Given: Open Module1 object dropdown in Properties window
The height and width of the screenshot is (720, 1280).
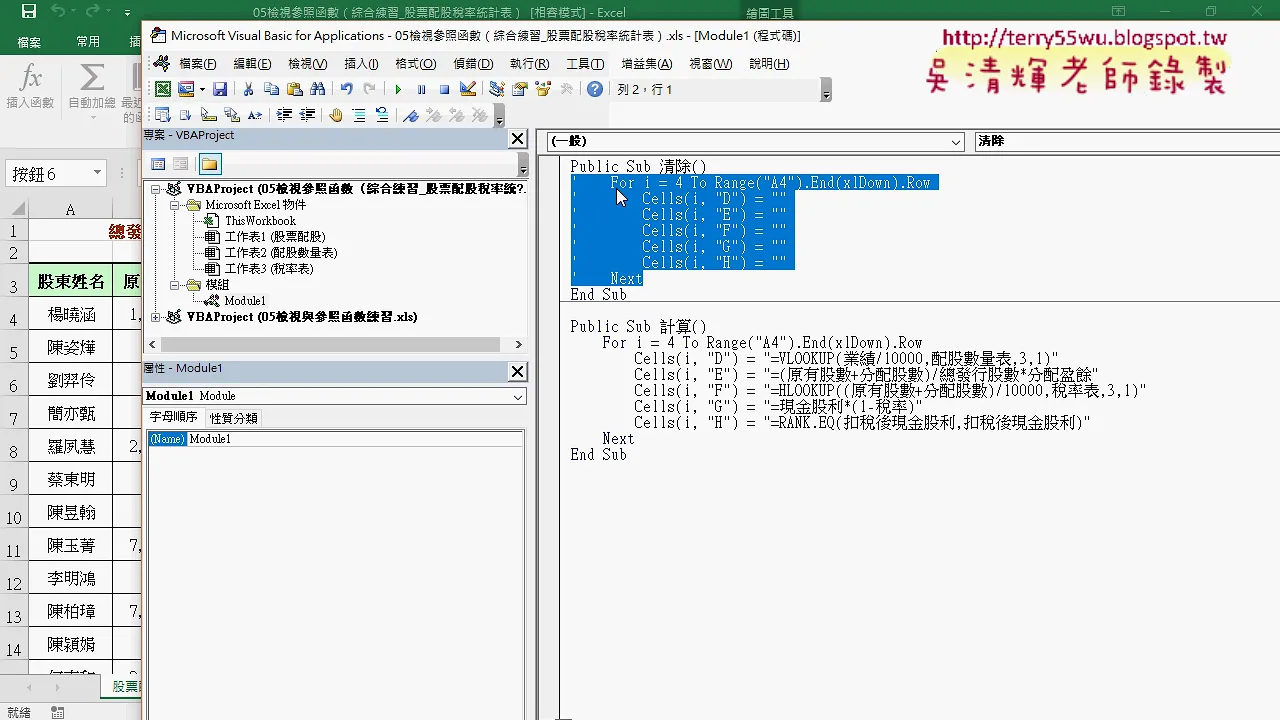Looking at the screenshot, I should click(518, 397).
